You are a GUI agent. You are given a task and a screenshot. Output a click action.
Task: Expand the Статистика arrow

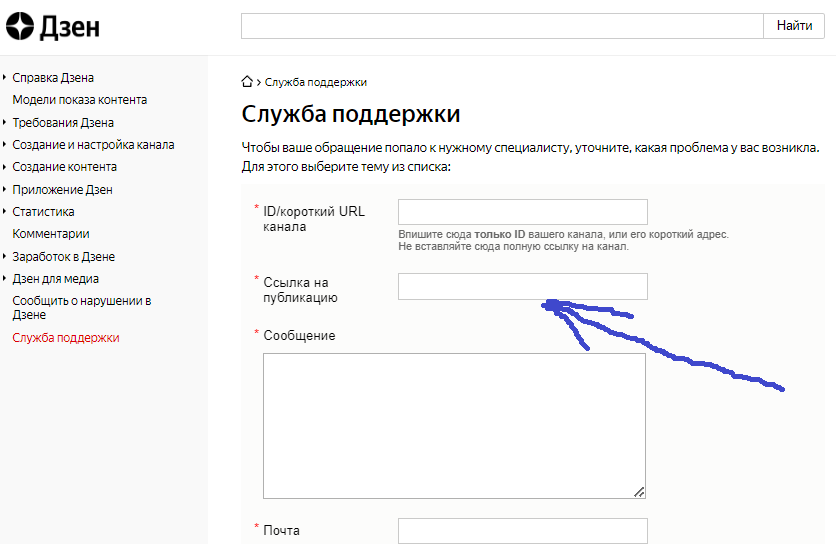[4, 211]
